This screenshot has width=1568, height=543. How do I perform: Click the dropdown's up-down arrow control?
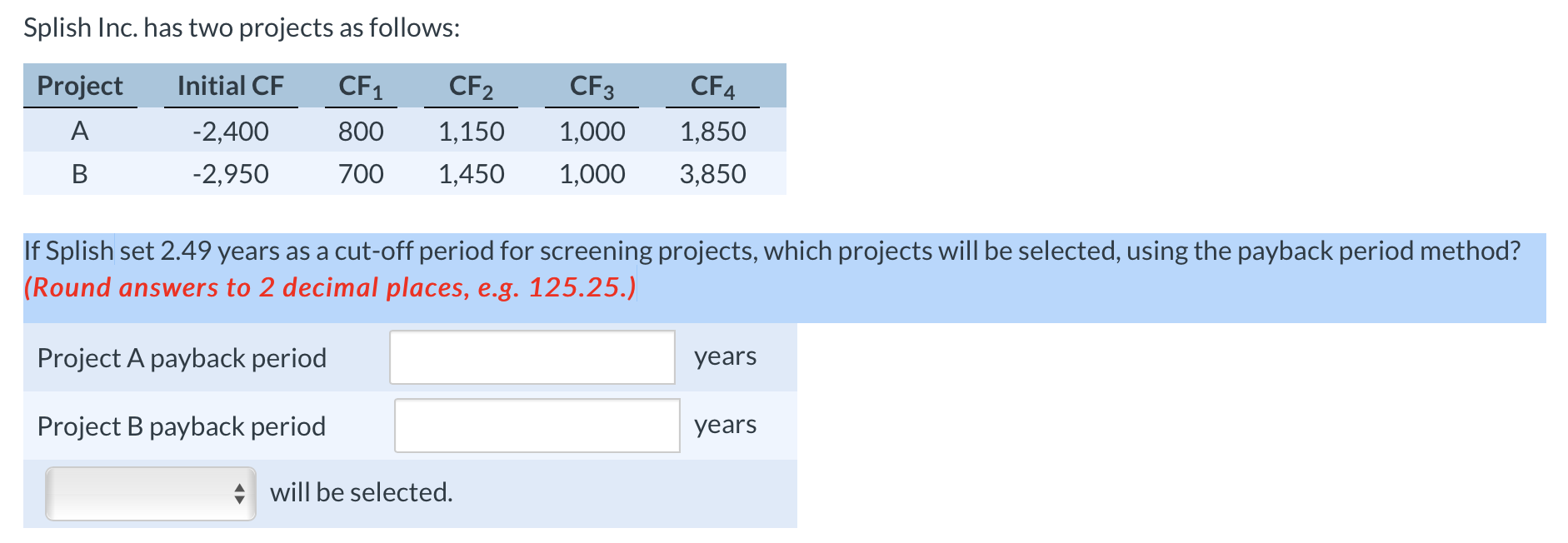coord(241,493)
